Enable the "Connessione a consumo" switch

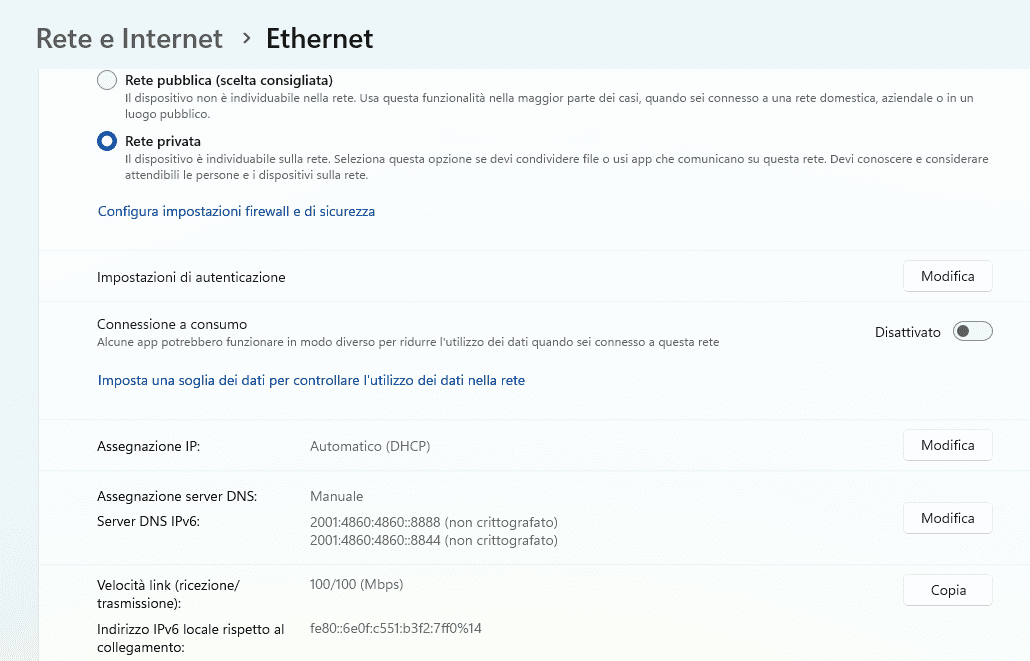click(x=971, y=331)
